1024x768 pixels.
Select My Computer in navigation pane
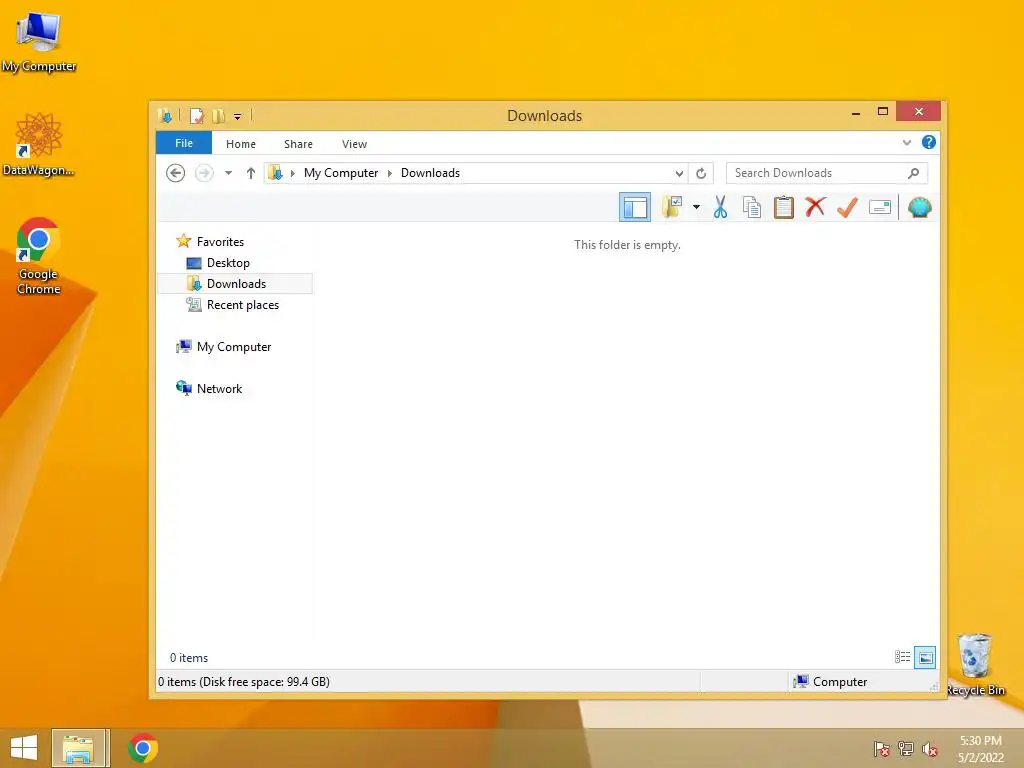coord(234,347)
